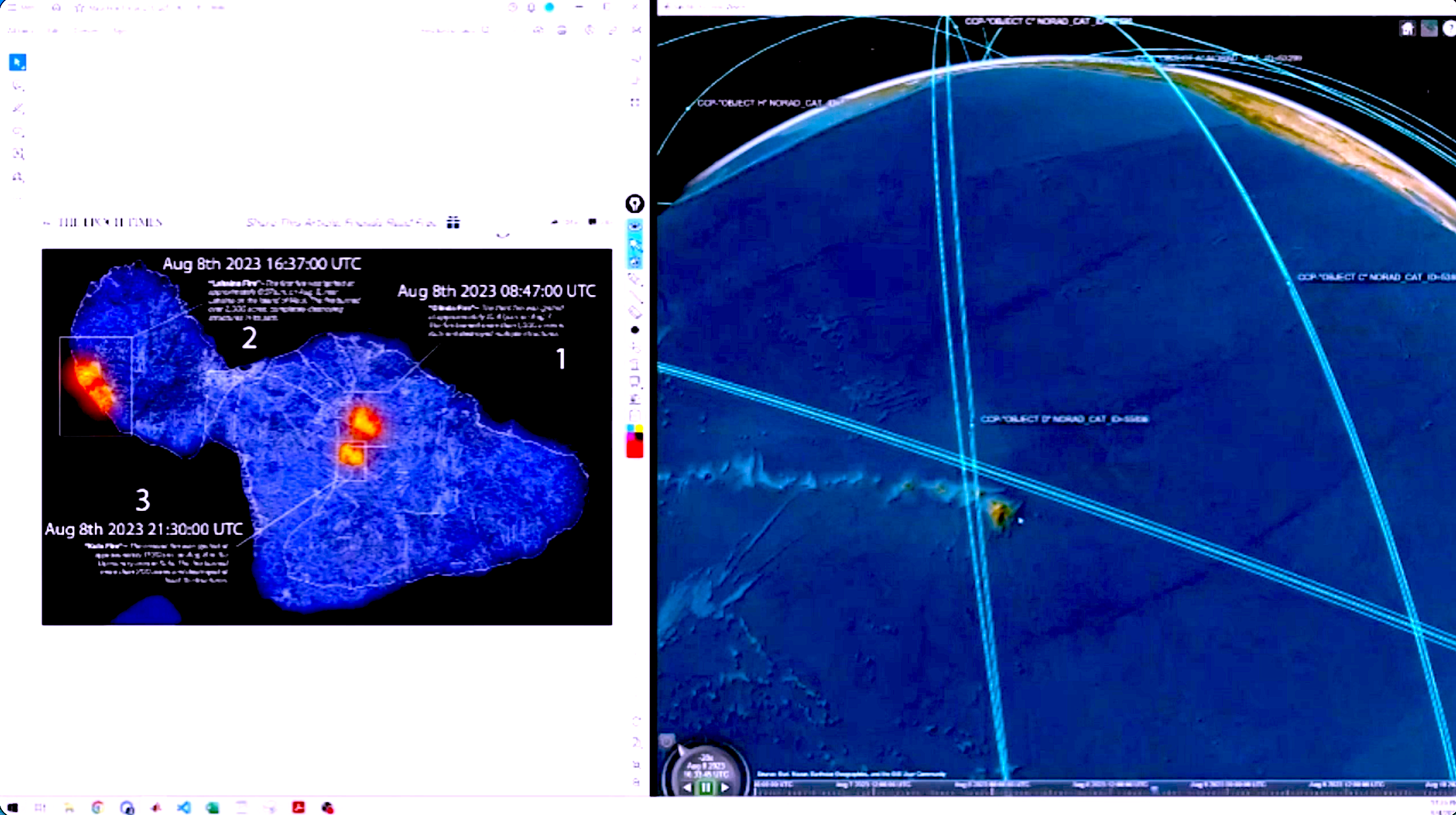This screenshot has width=1456, height=815.
Task: Click the "Aug 8th 2023 08:47:00 UTC" label
Action: click(497, 291)
